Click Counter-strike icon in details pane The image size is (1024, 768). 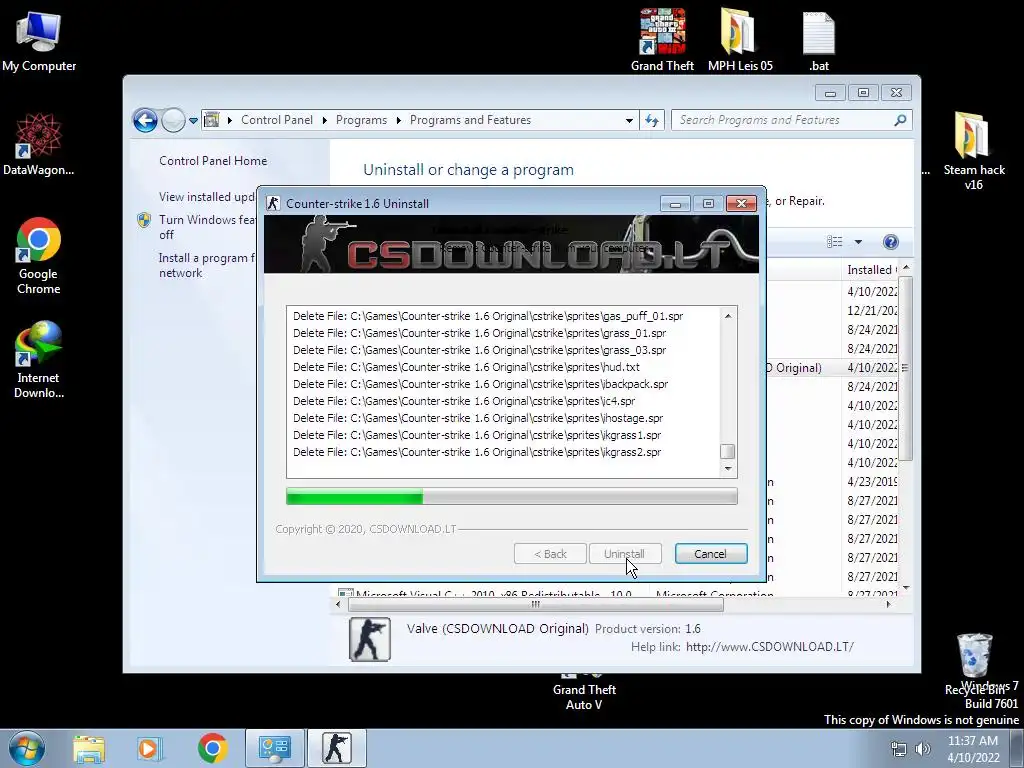(370, 639)
